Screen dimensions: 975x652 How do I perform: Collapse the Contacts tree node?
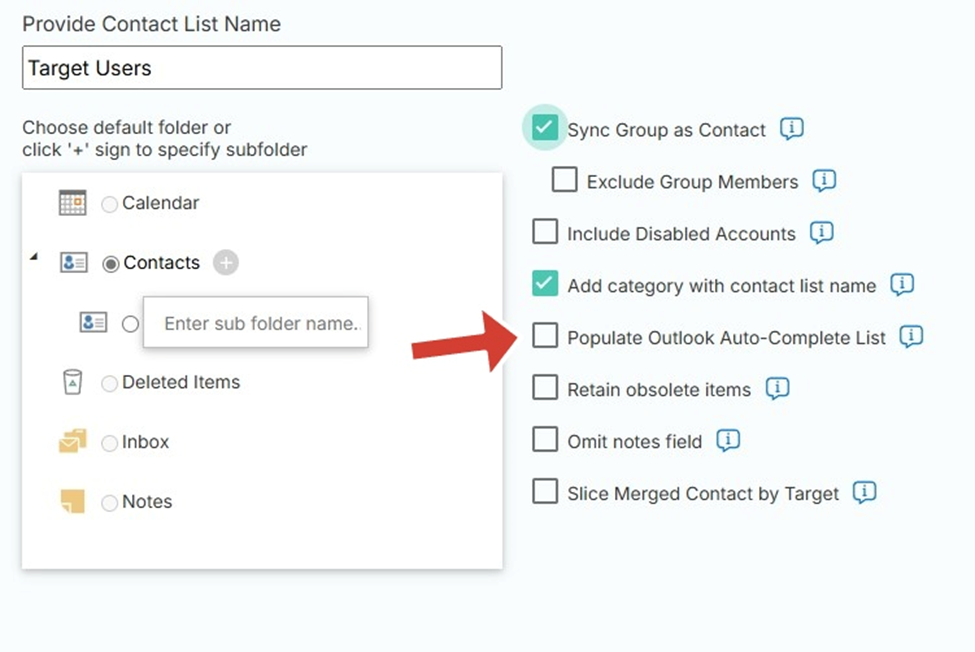34,256
